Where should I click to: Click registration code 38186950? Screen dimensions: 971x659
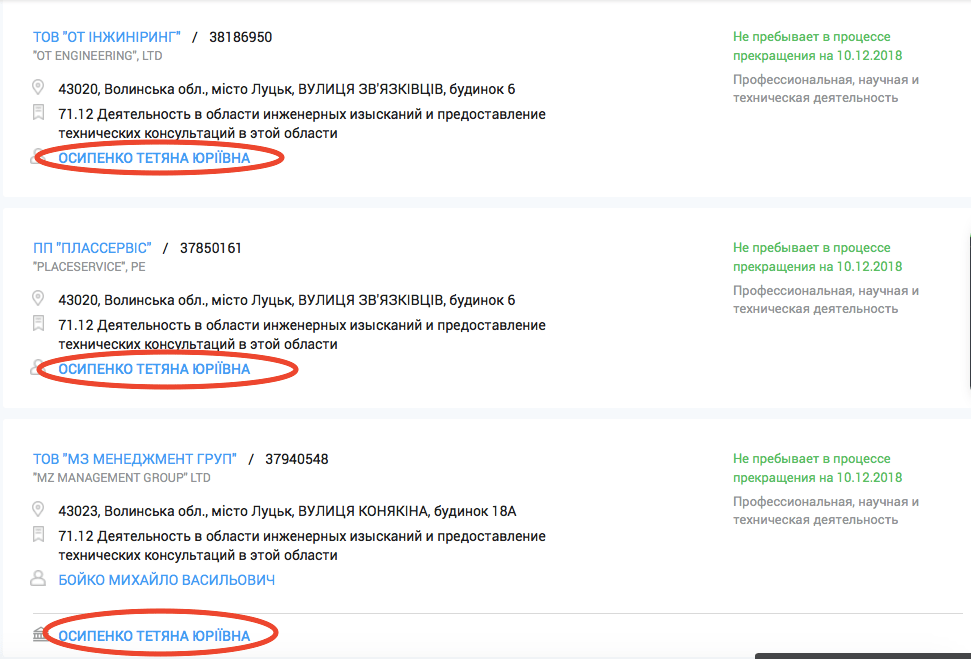point(240,37)
